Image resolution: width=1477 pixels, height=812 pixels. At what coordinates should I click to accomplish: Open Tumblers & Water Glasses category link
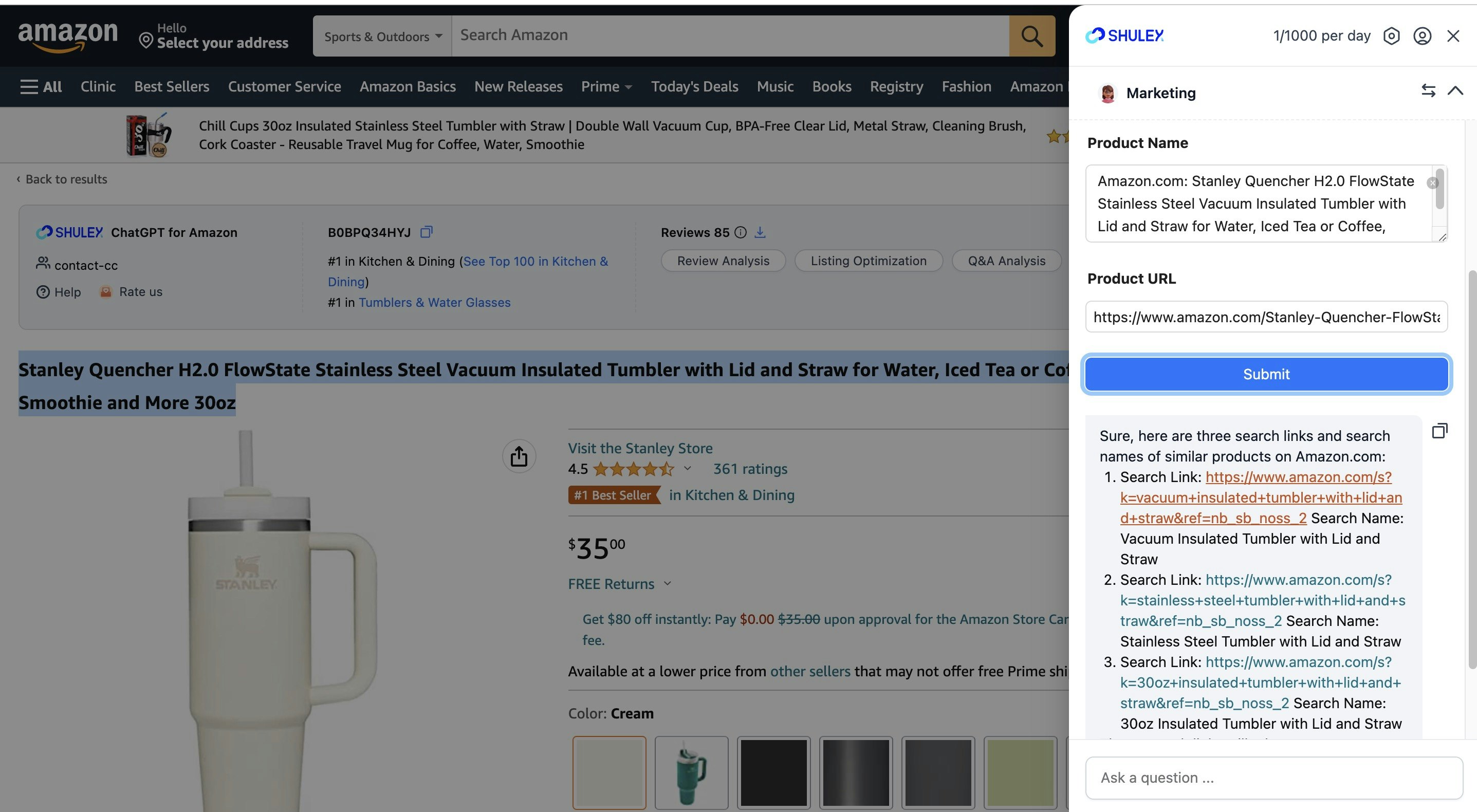click(x=435, y=302)
